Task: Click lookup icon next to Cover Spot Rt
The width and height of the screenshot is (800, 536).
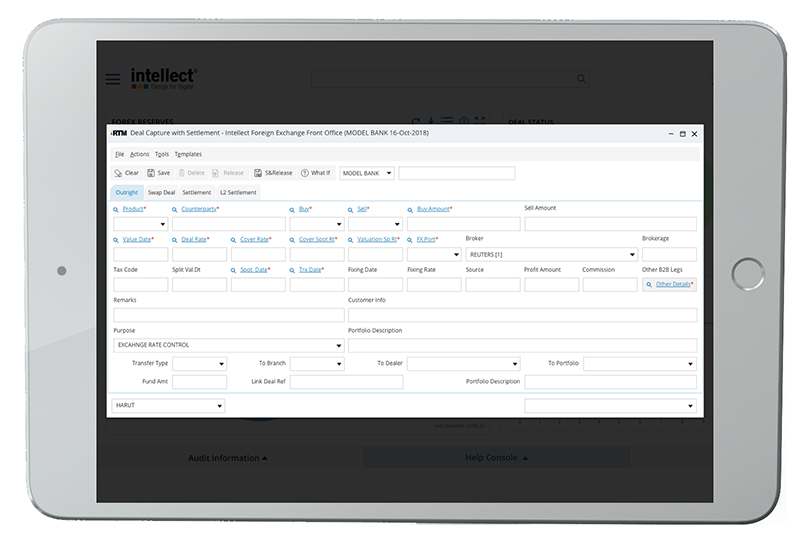Action: point(292,240)
